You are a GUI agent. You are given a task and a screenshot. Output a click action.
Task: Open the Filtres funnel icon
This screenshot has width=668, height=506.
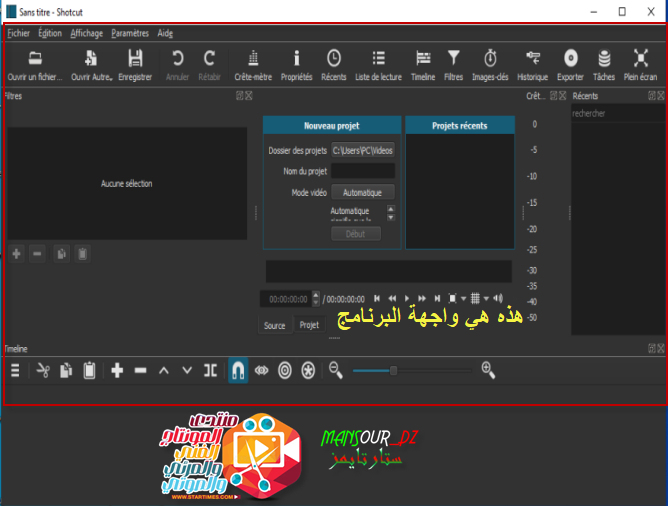(453, 65)
